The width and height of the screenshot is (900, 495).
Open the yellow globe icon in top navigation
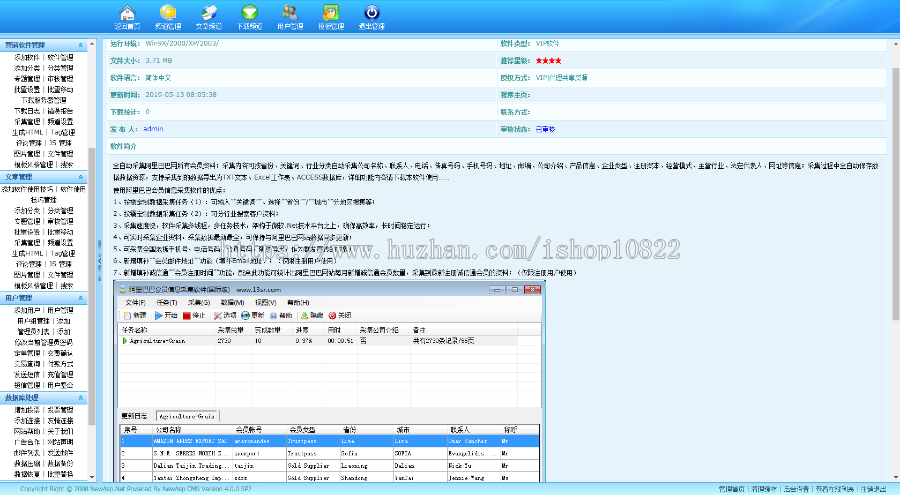point(167,13)
